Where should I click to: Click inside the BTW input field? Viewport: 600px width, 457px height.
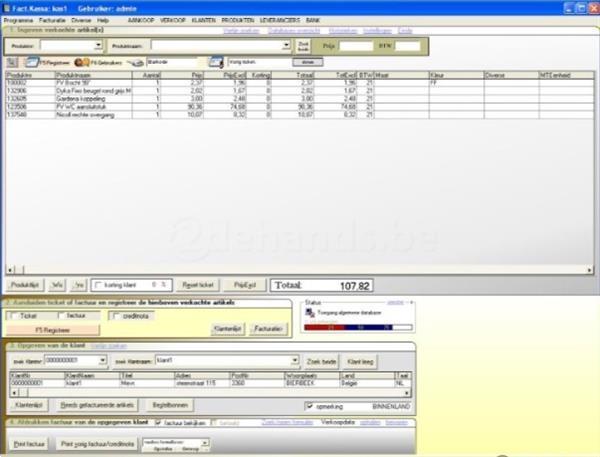tap(408, 46)
